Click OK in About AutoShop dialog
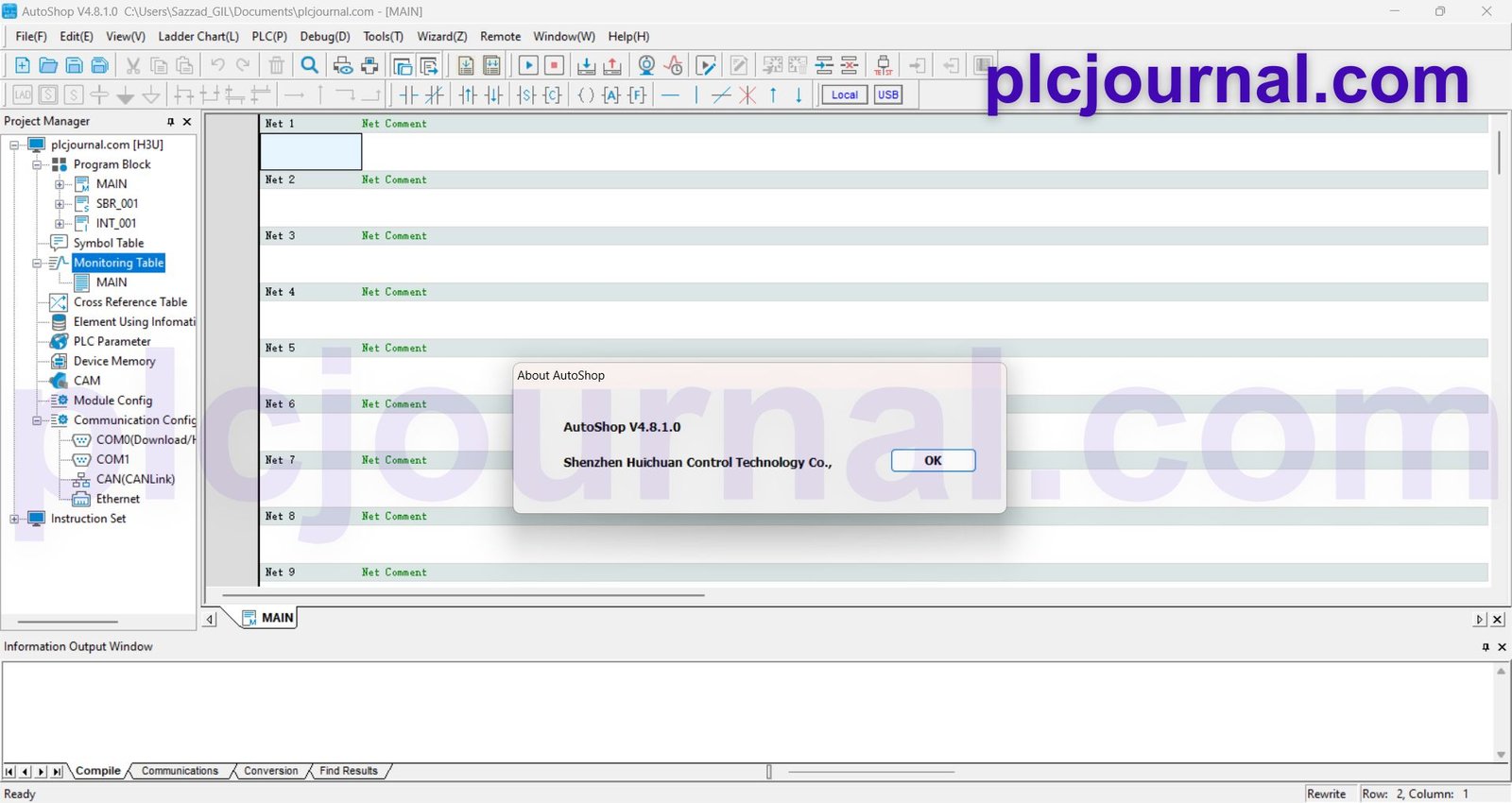This screenshot has height=803, width=1512. [x=933, y=460]
